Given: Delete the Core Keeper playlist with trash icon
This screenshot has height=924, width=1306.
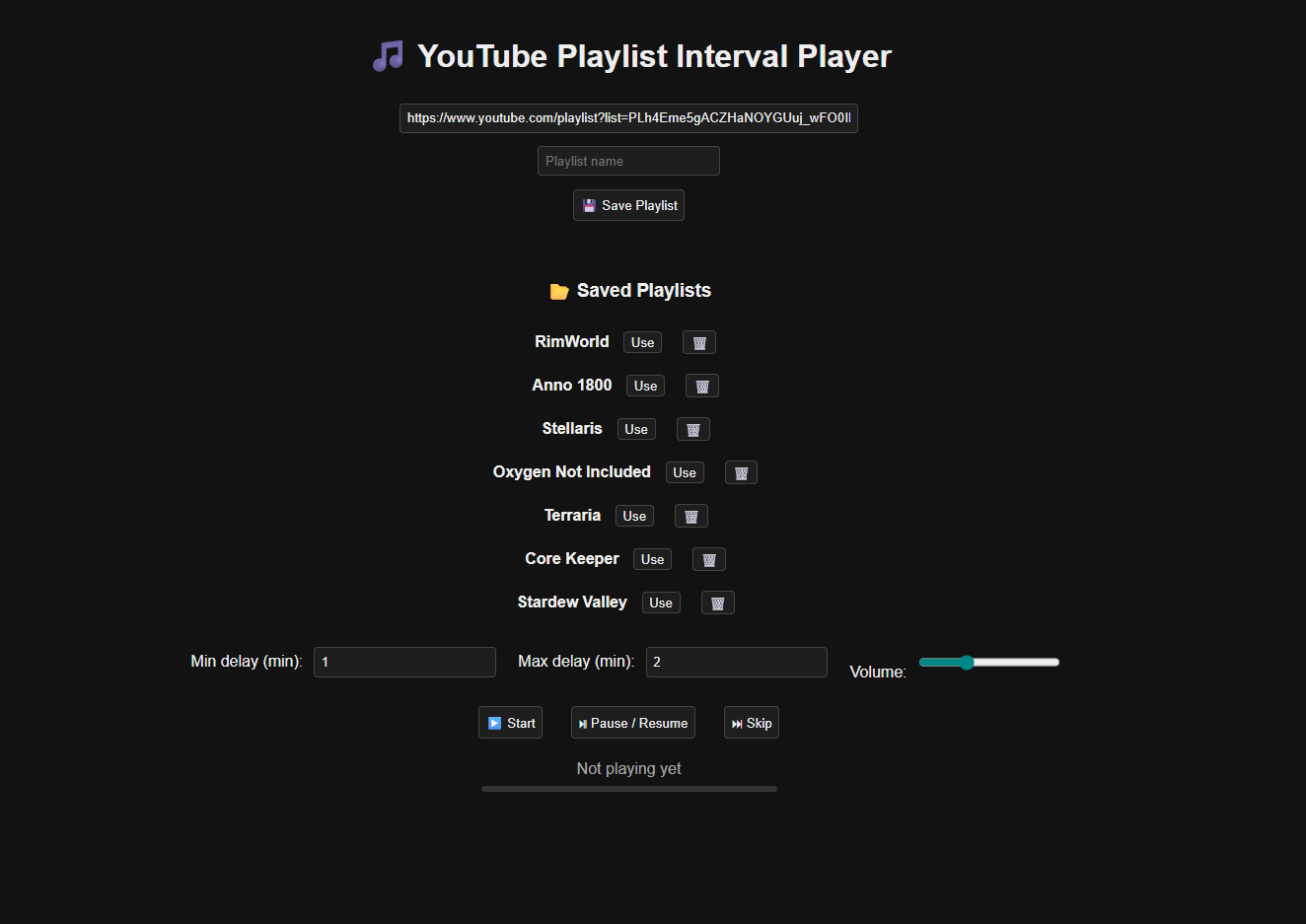Looking at the screenshot, I should pos(709,559).
